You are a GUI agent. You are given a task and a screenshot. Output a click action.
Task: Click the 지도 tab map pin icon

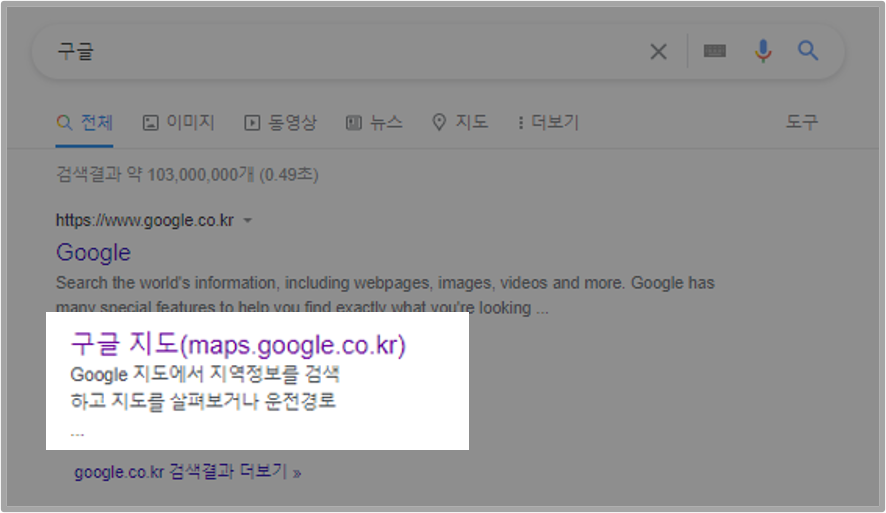tap(439, 123)
